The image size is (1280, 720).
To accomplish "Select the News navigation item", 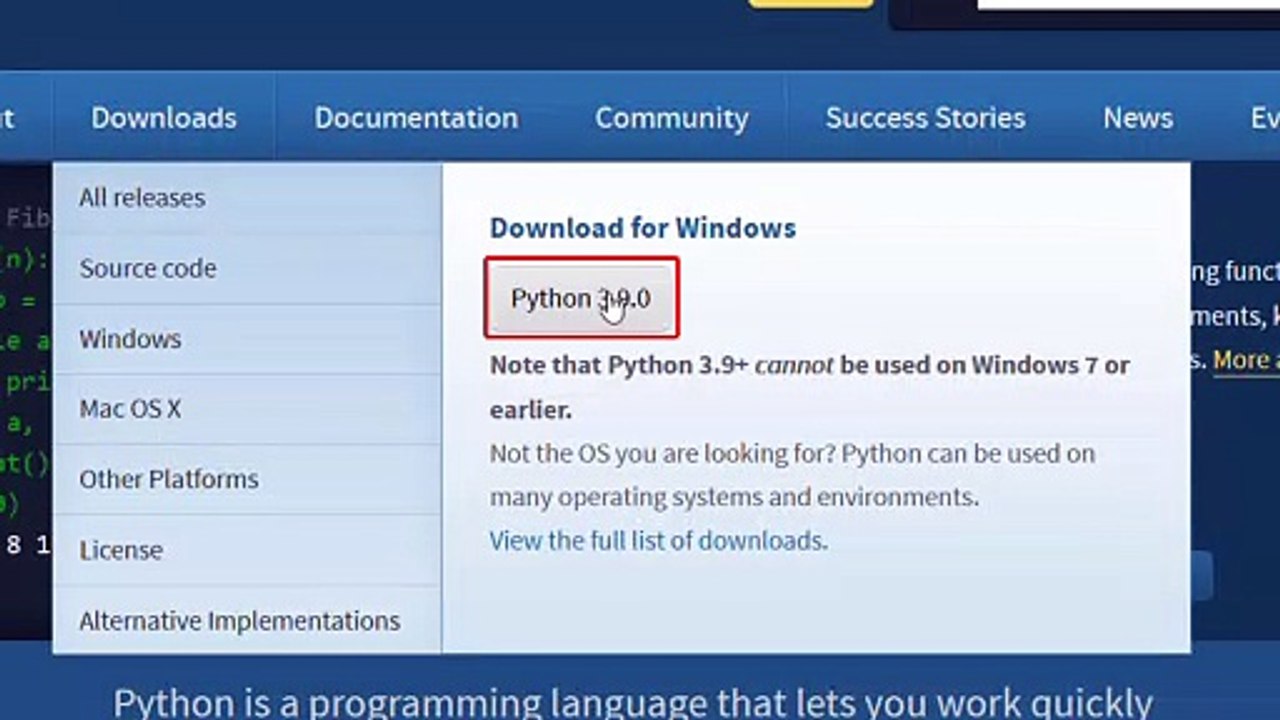I will coord(1138,118).
